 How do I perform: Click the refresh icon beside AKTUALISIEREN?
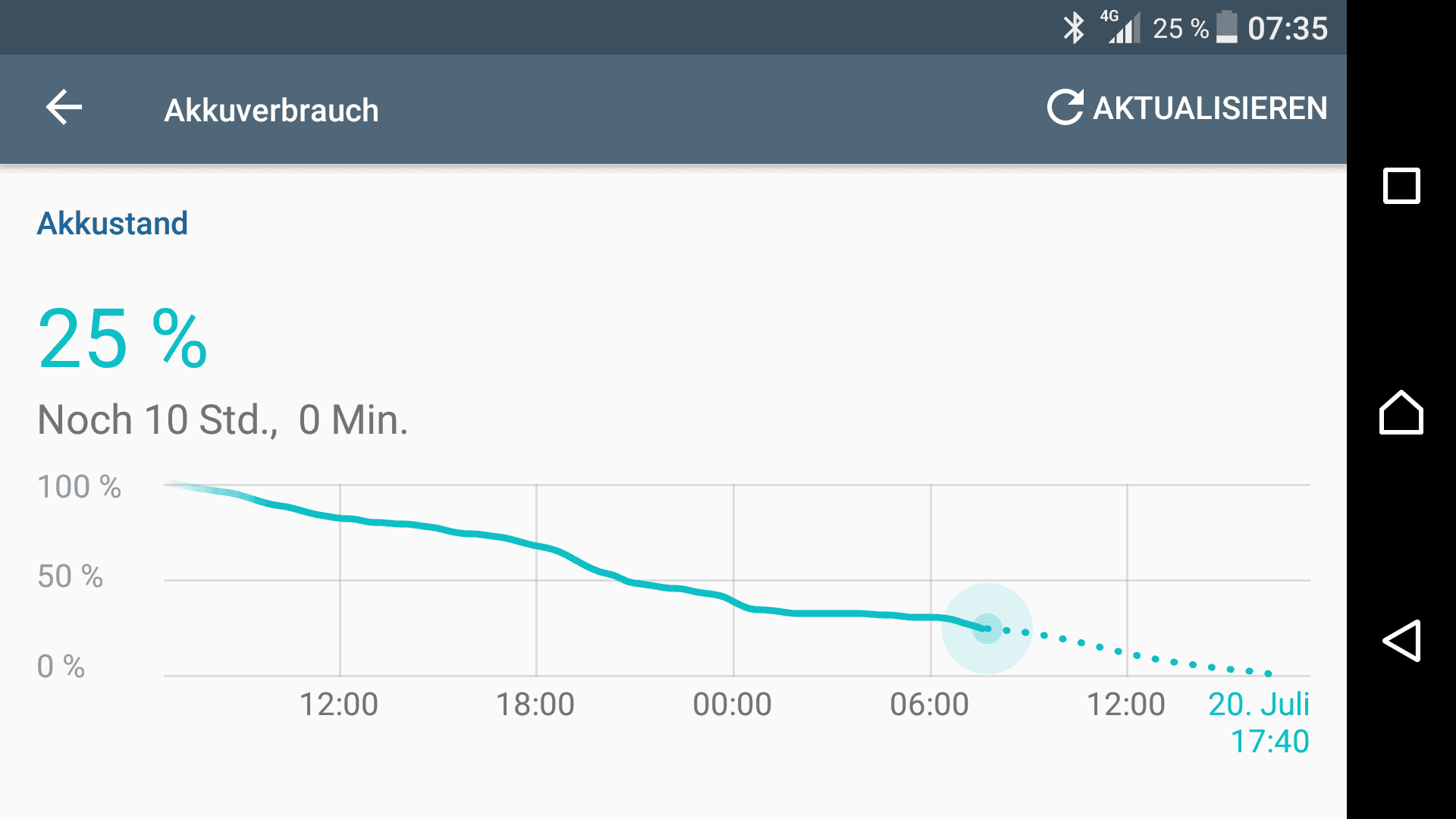coord(1065,107)
